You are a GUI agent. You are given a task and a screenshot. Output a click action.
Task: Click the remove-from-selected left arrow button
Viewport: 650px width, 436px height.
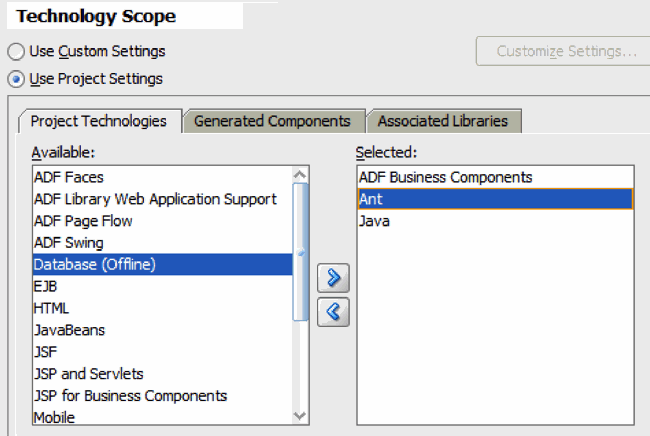(x=333, y=312)
